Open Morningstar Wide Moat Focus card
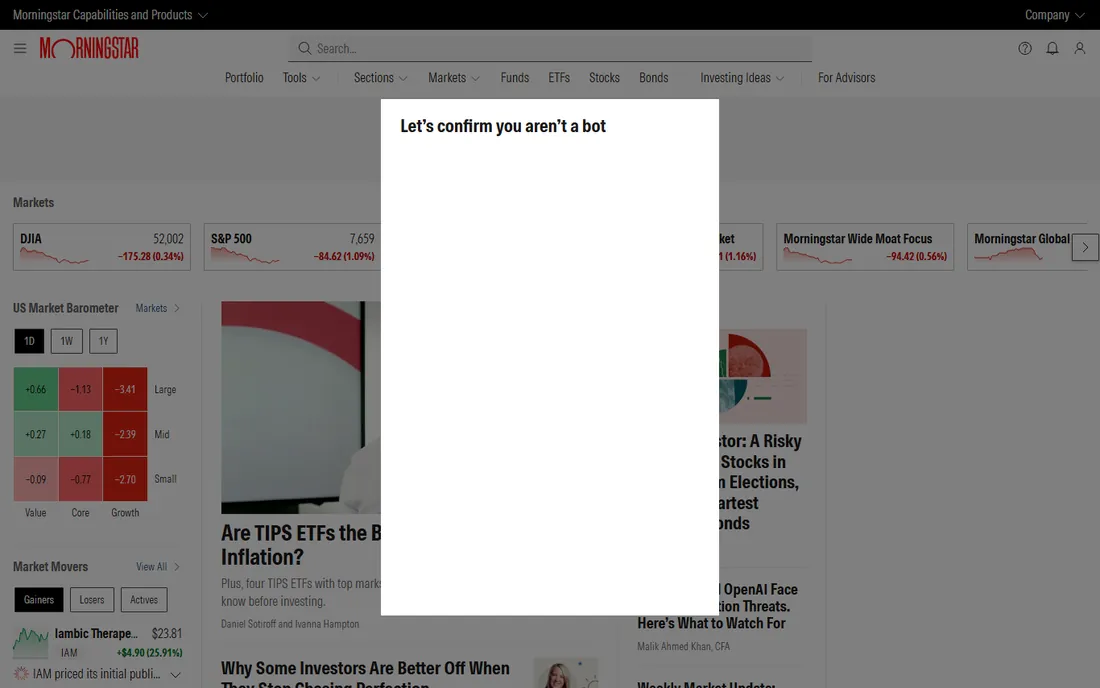1100x688 pixels. tap(865, 247)
